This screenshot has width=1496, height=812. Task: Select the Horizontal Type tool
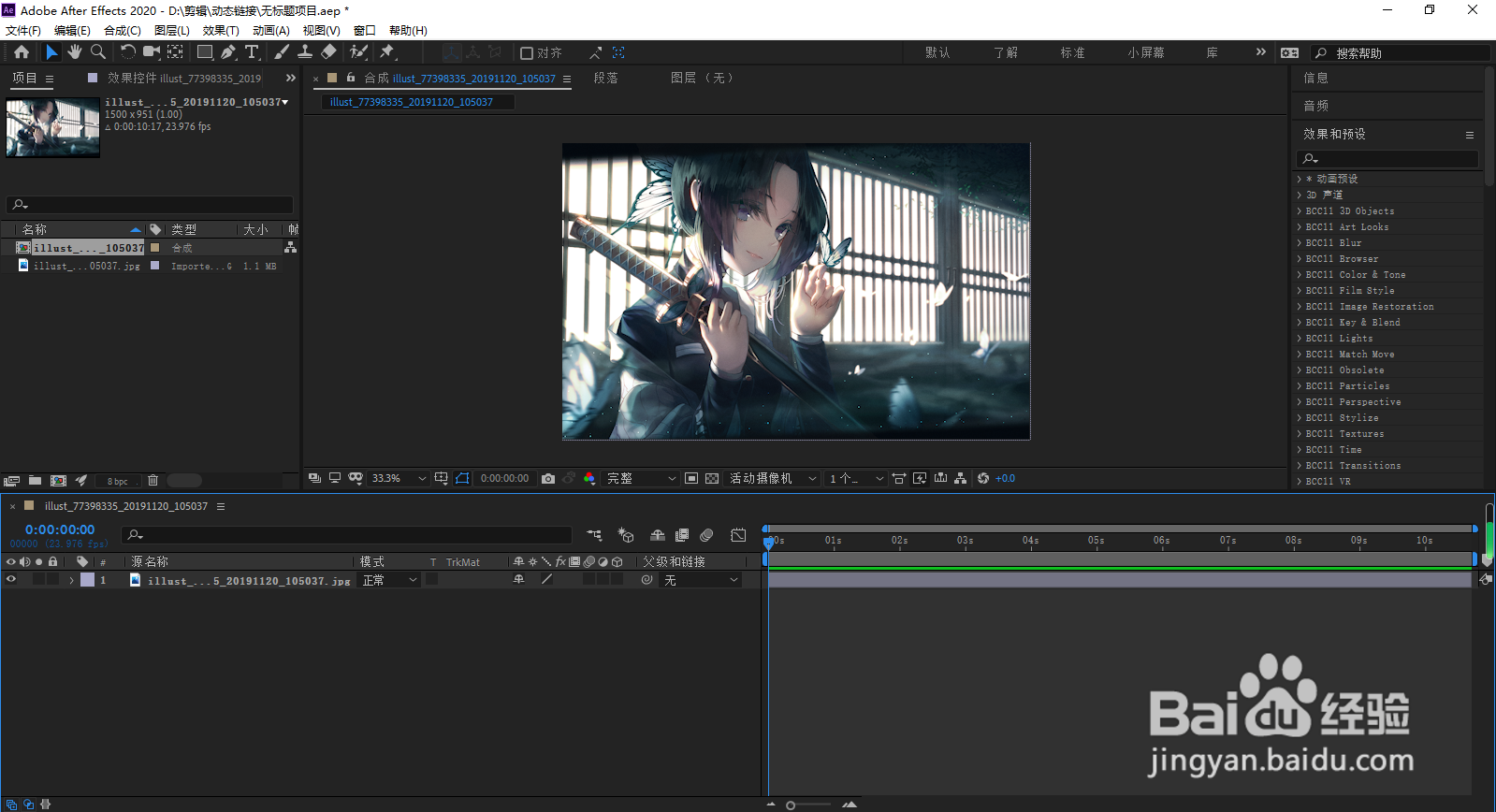(x=252, y=52)
